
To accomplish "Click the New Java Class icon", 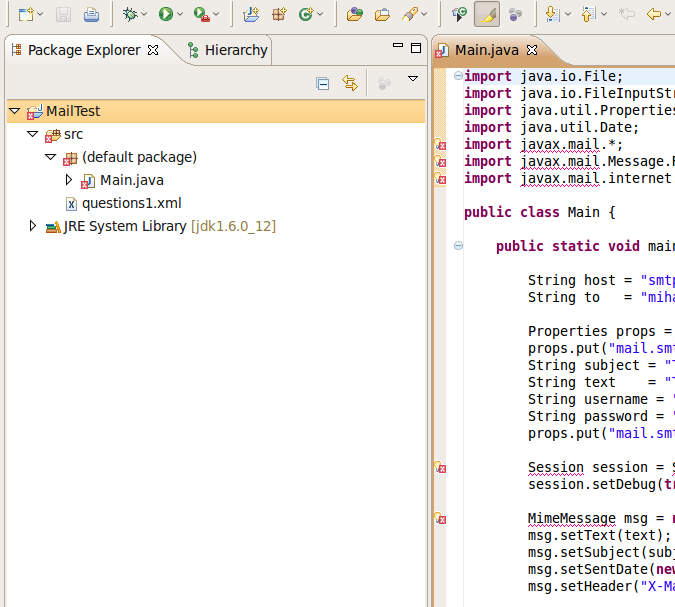I will 306,15.
